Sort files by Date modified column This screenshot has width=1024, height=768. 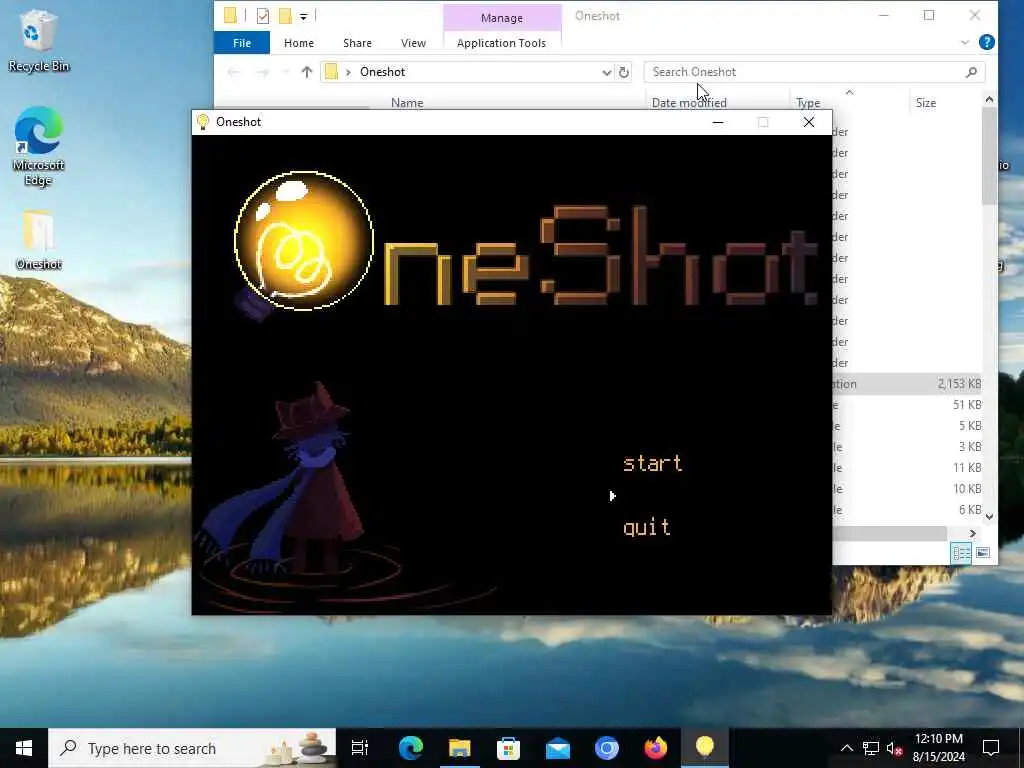click(689, 103)
